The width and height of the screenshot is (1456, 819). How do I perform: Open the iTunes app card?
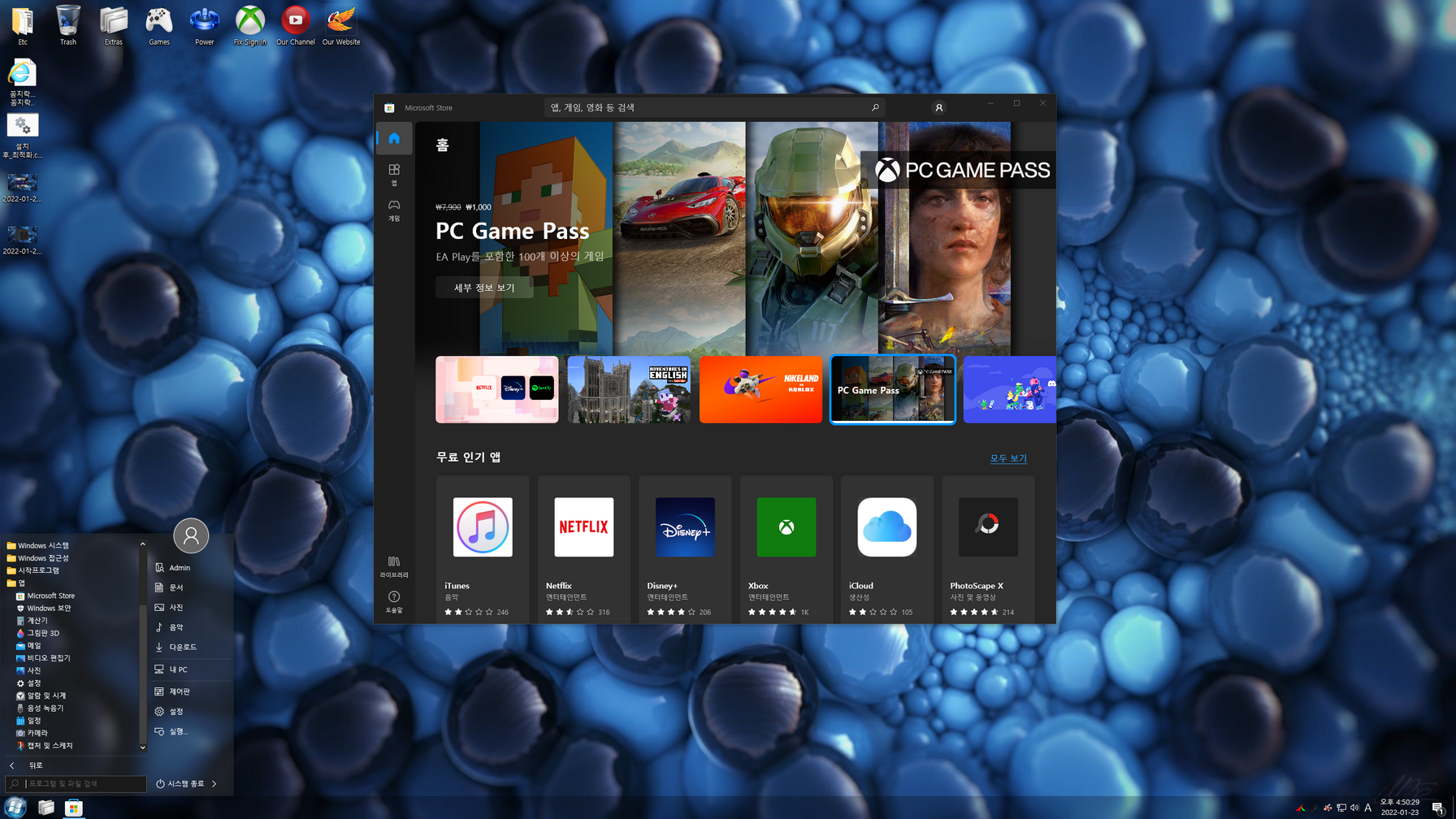tap(483, 550)
